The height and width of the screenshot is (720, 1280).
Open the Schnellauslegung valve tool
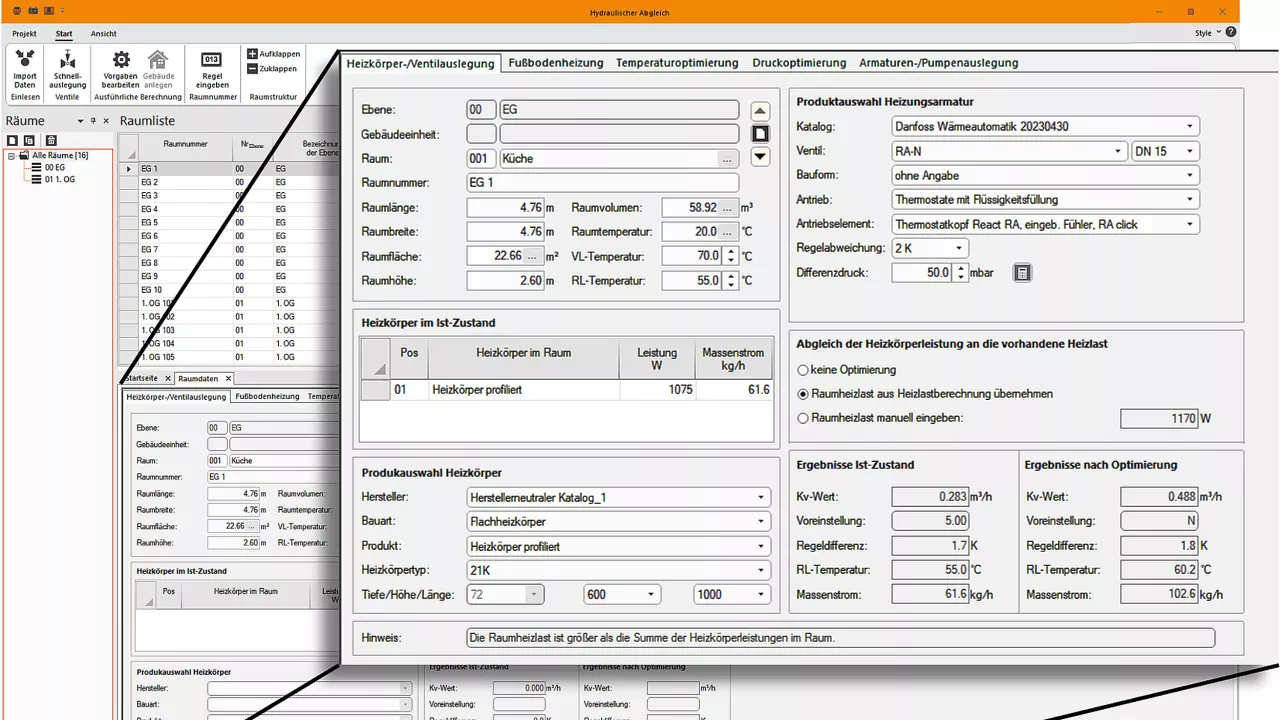67,62
